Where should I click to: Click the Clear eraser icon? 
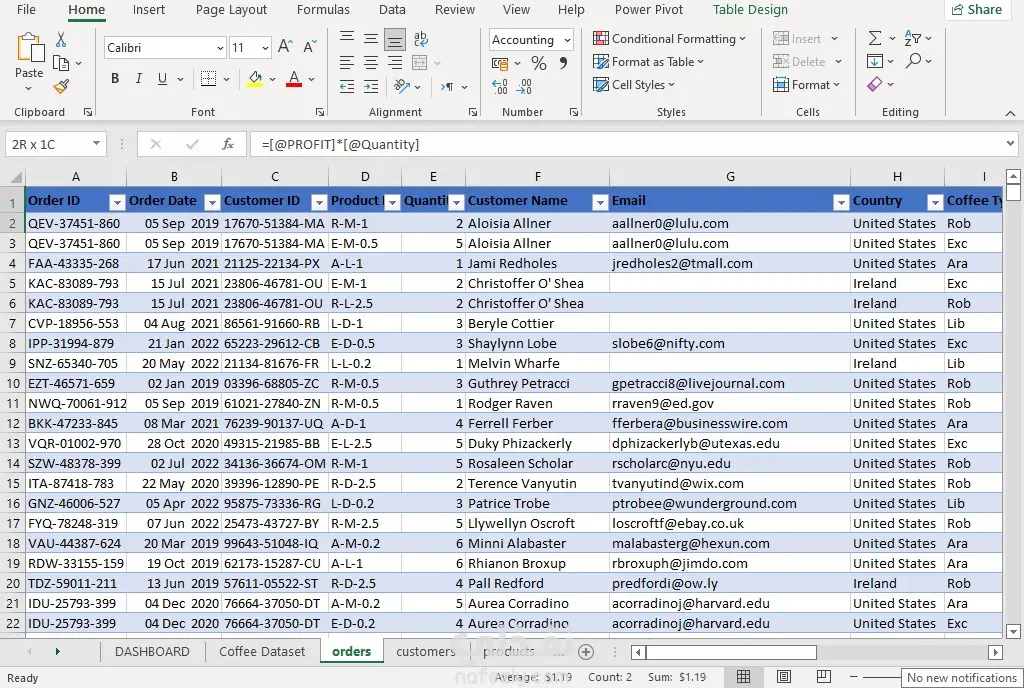pyautogui.click(x=874, y=84)
